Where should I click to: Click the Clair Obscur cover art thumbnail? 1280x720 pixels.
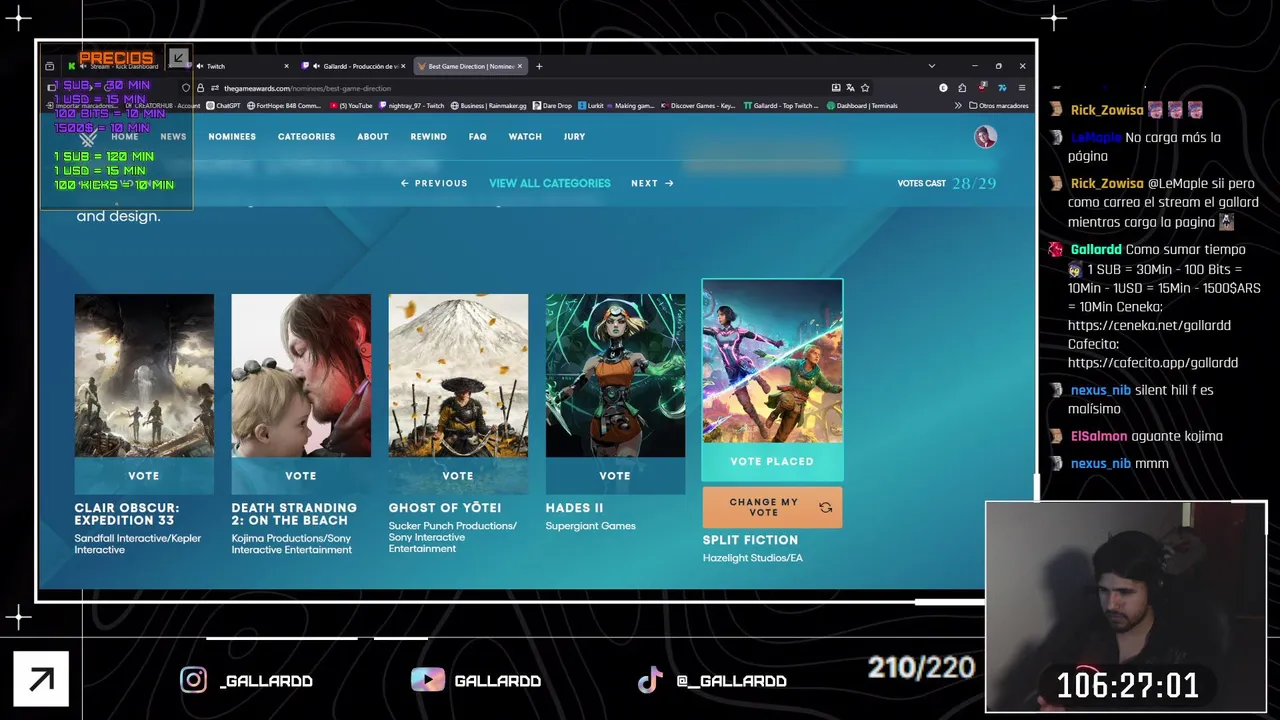(144, 376)
